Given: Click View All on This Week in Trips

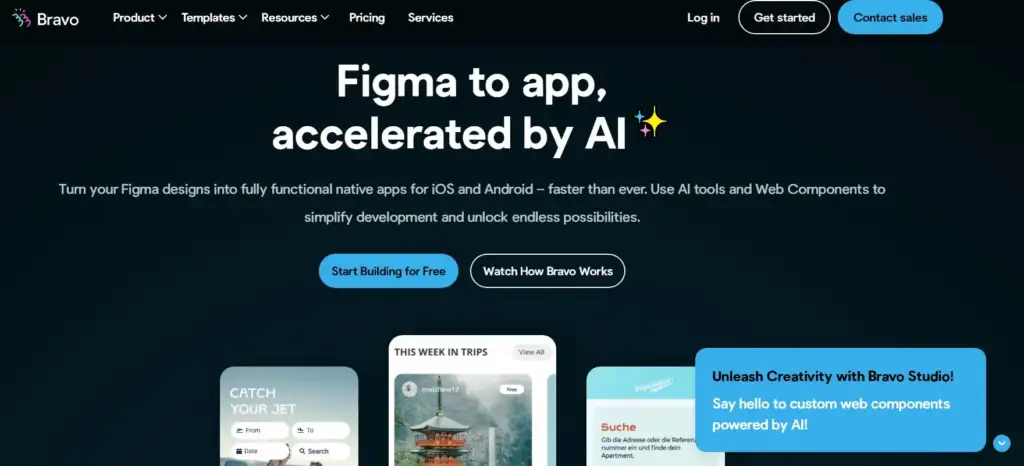Looking at the screenshot, I should point(531,352).
